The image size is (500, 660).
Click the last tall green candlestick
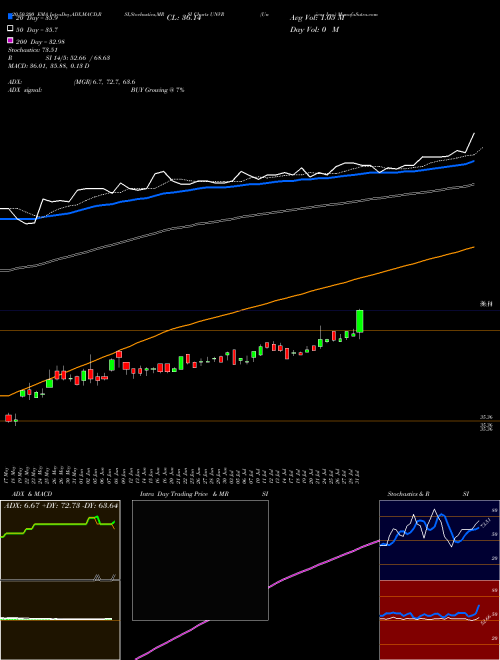(x=360, y=322)
